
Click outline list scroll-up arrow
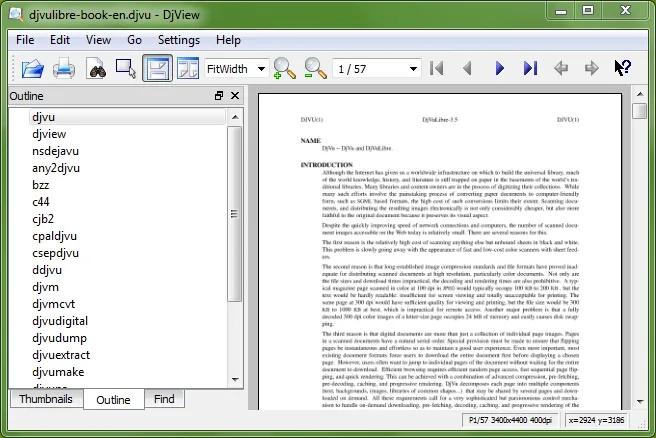235,117
